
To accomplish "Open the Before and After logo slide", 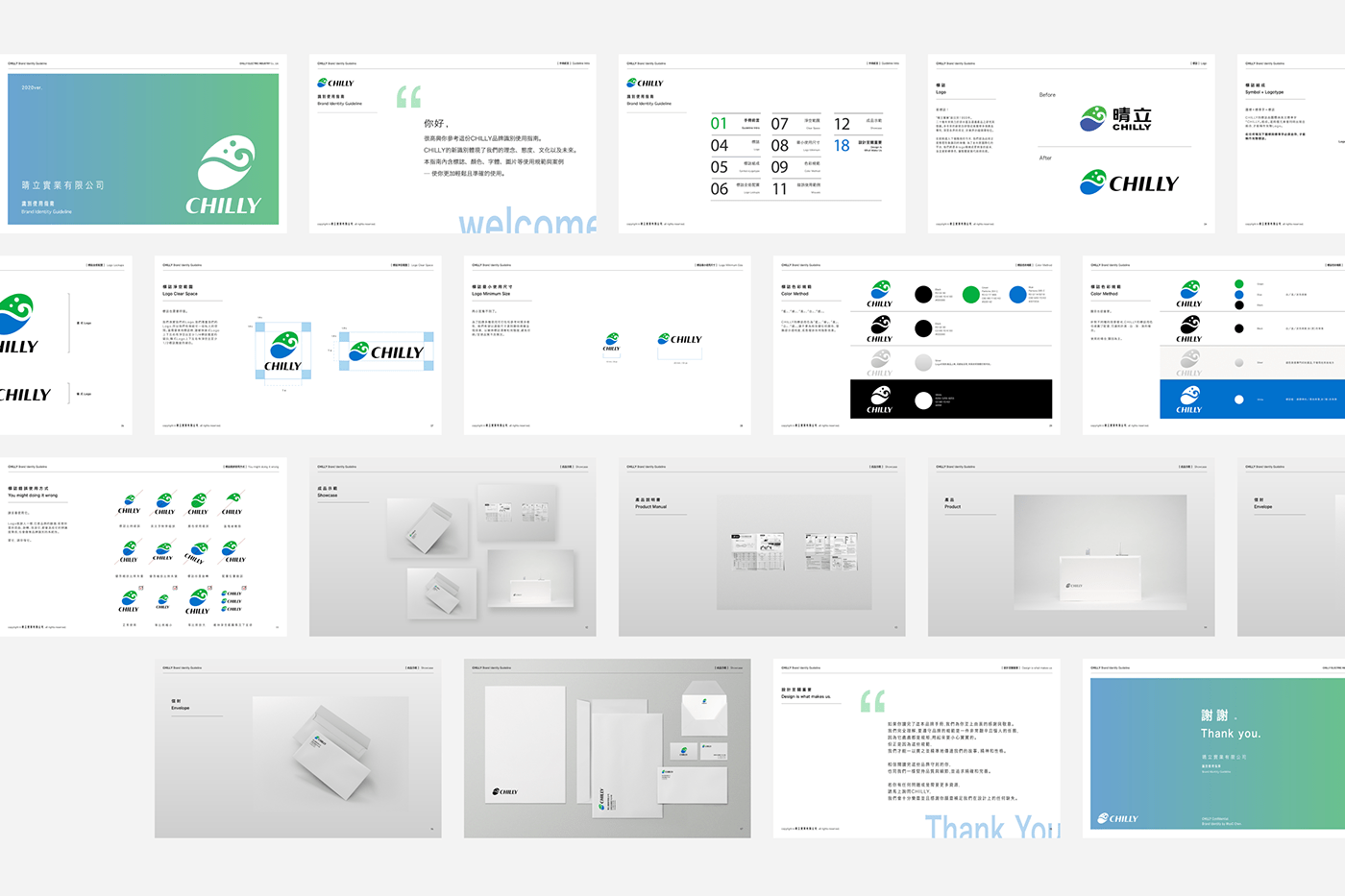I will coord(1071,143).
